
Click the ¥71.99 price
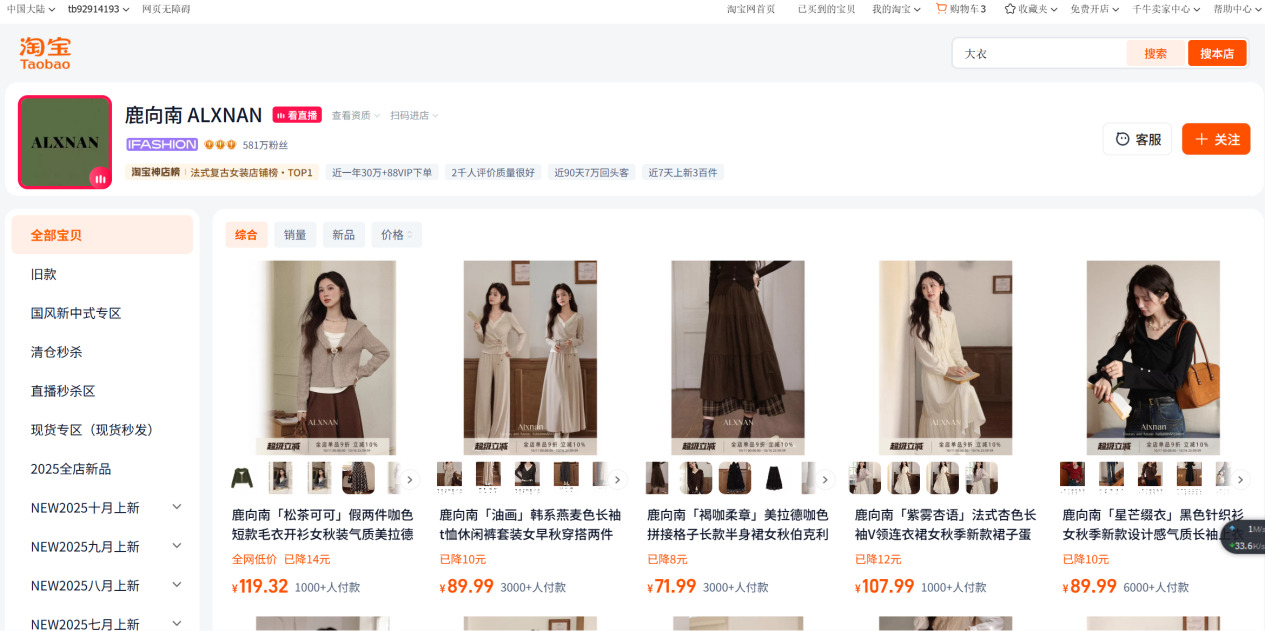coord(671,586)
